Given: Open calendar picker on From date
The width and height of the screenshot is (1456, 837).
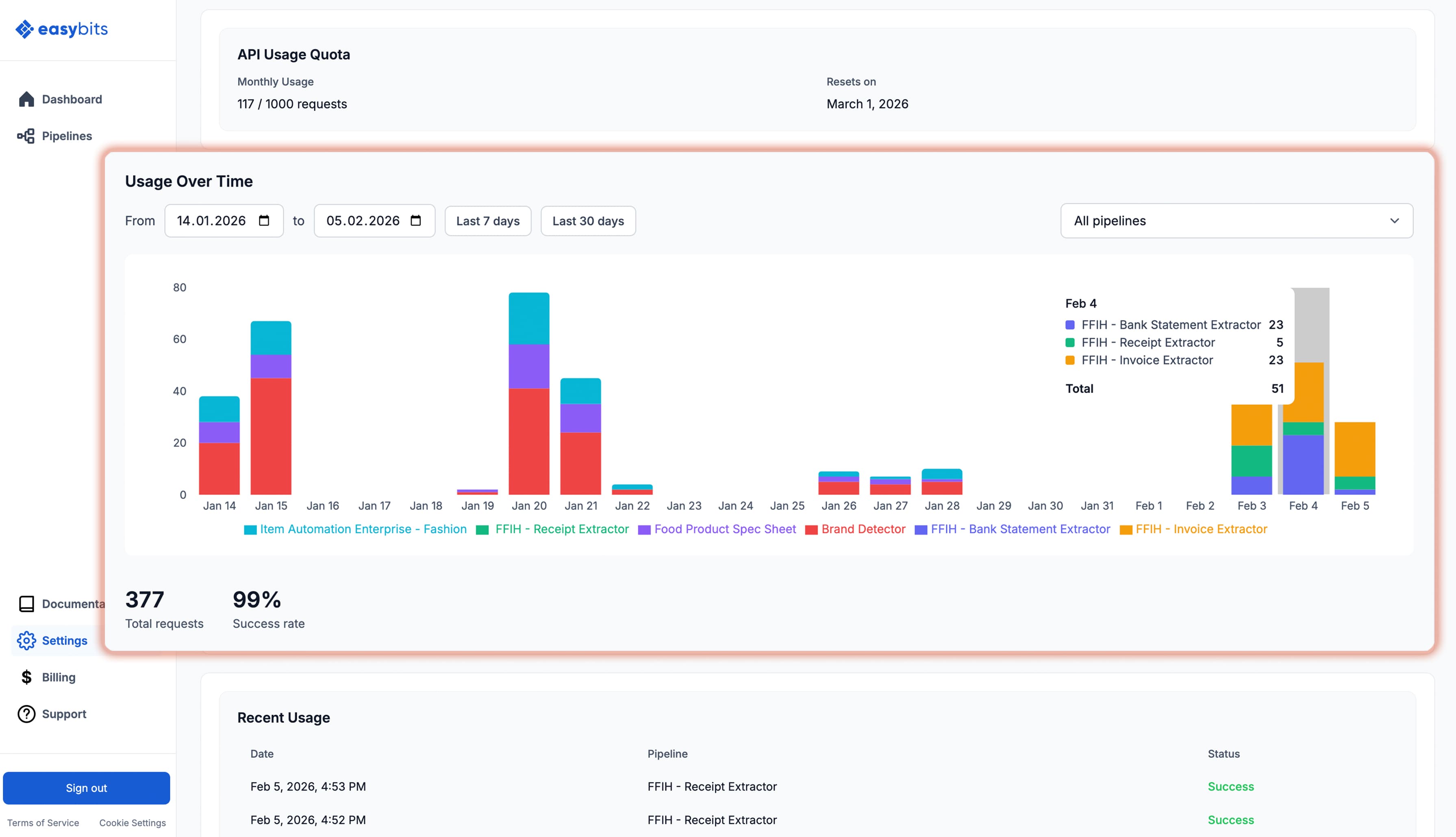Looking at the screenshot, I should coord(264,221).
